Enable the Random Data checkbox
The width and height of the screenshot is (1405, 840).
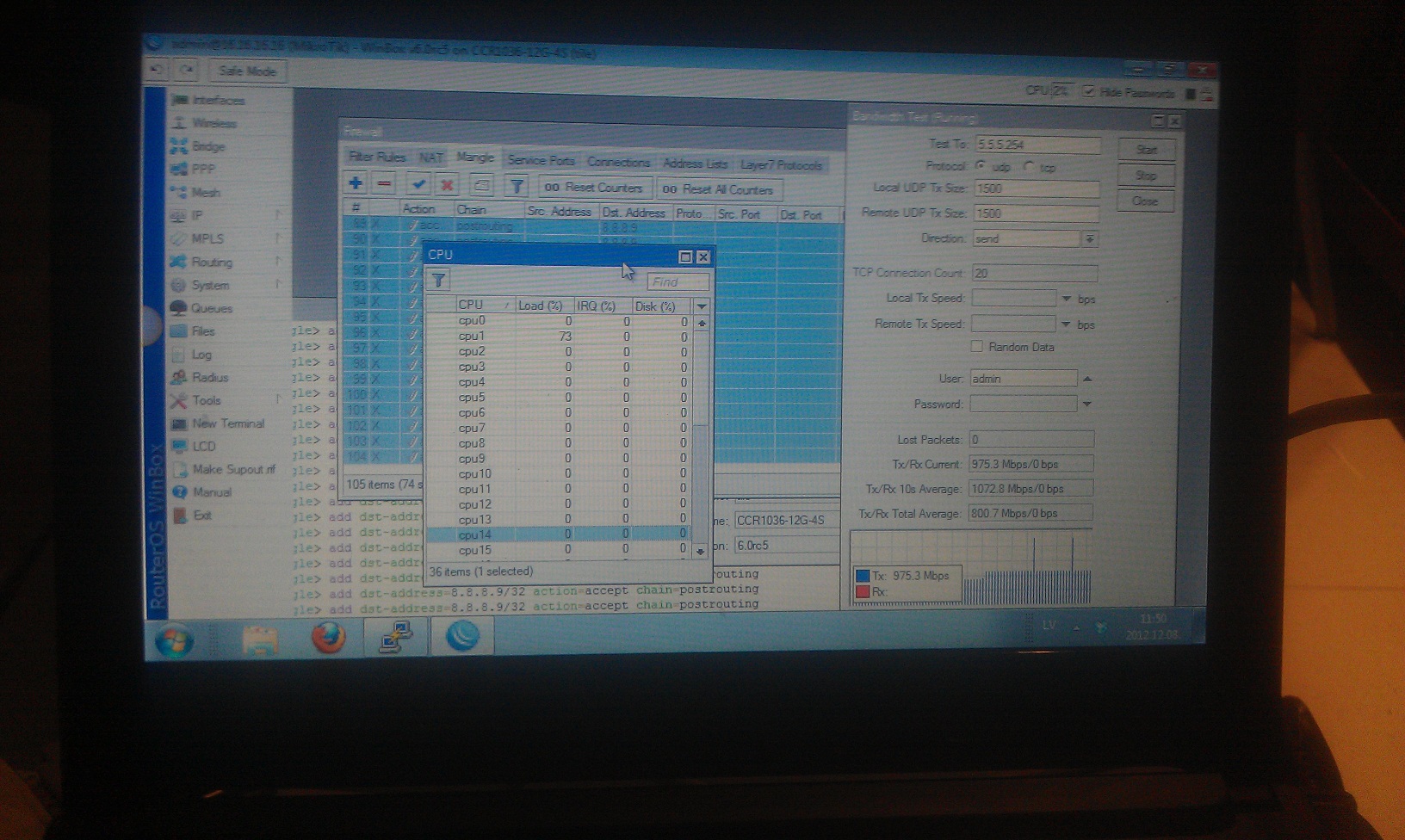tap(976, 346)
